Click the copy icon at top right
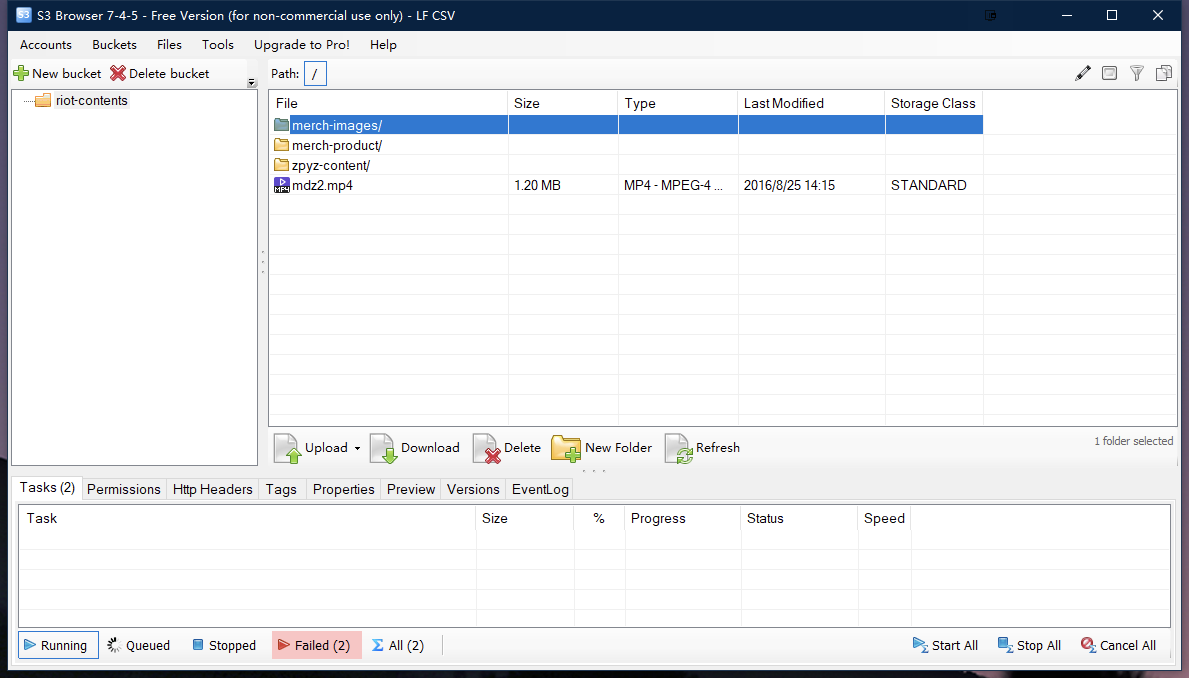 click(1164, 73)
